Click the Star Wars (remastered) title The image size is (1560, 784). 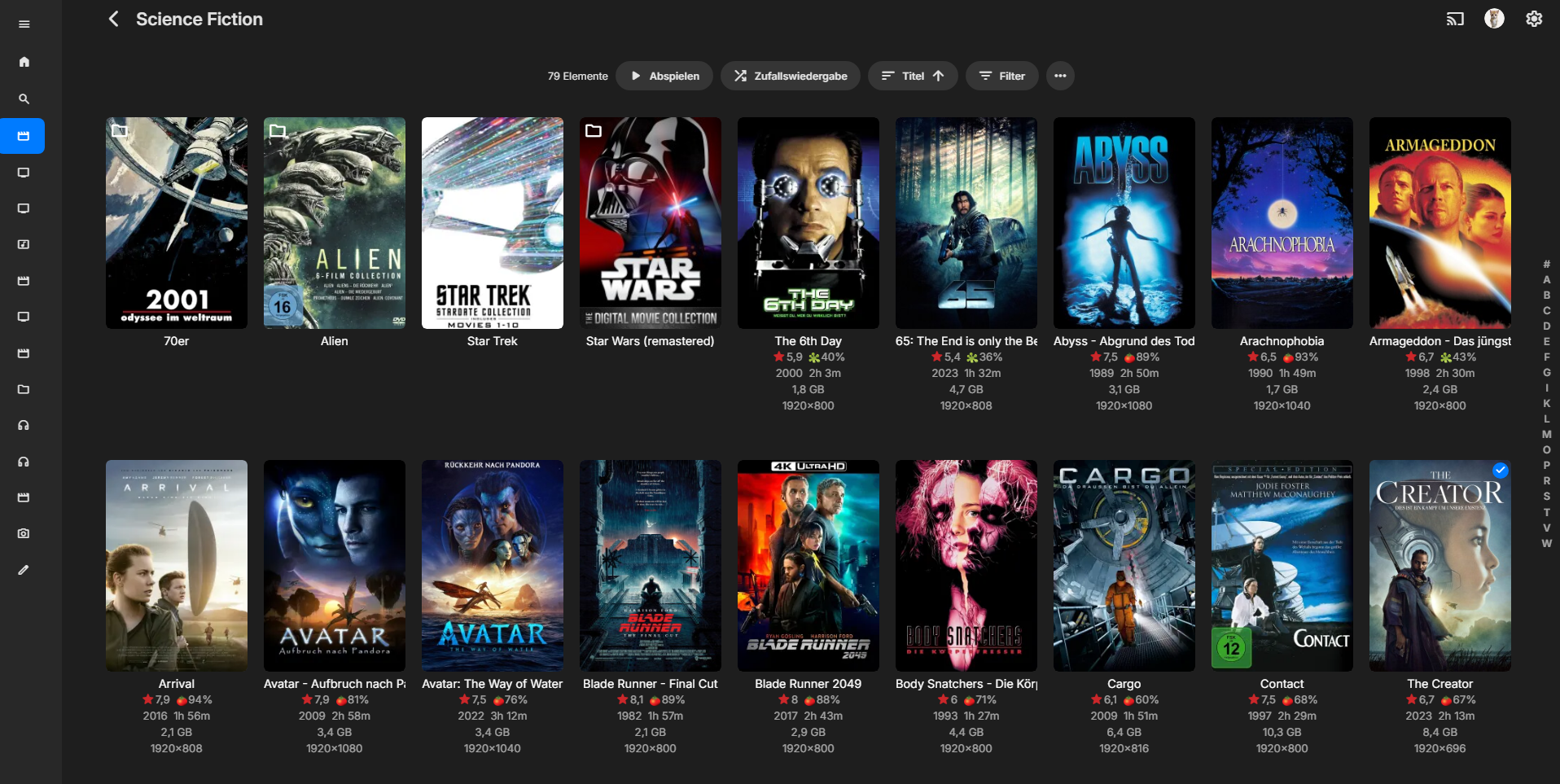pos(651,341)
